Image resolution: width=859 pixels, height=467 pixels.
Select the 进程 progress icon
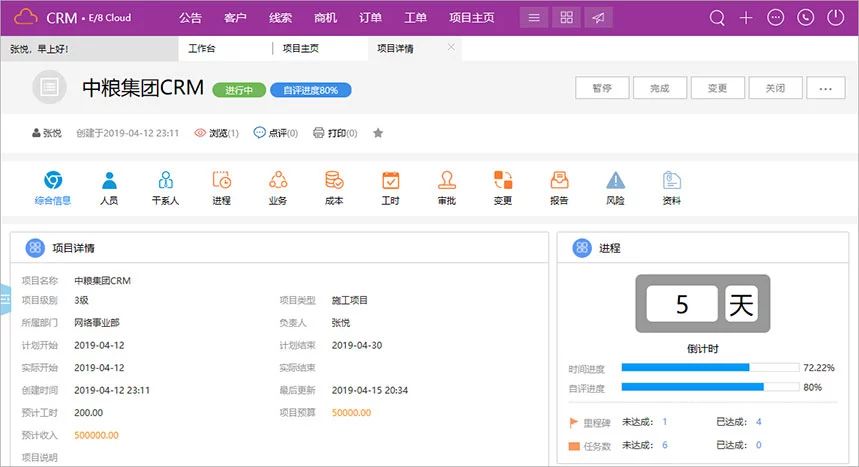pos(221,187)
